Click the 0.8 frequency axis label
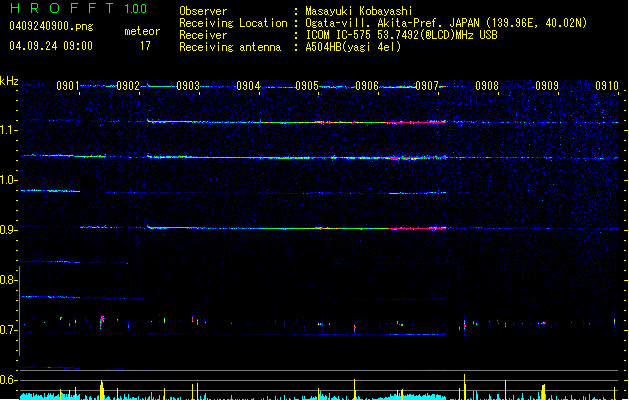This screenshot has height=400, width=629. (x=9, y=280)
